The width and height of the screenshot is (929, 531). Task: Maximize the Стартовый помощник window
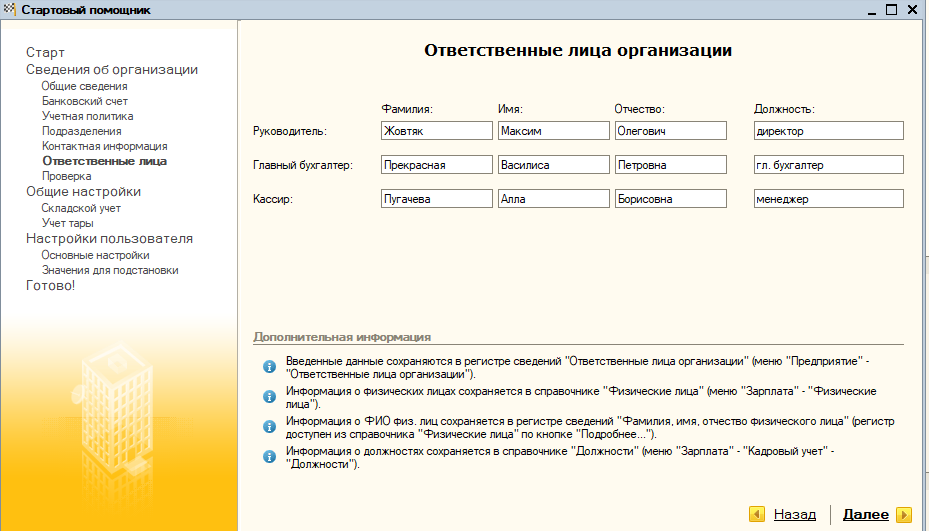click(891, 9)
